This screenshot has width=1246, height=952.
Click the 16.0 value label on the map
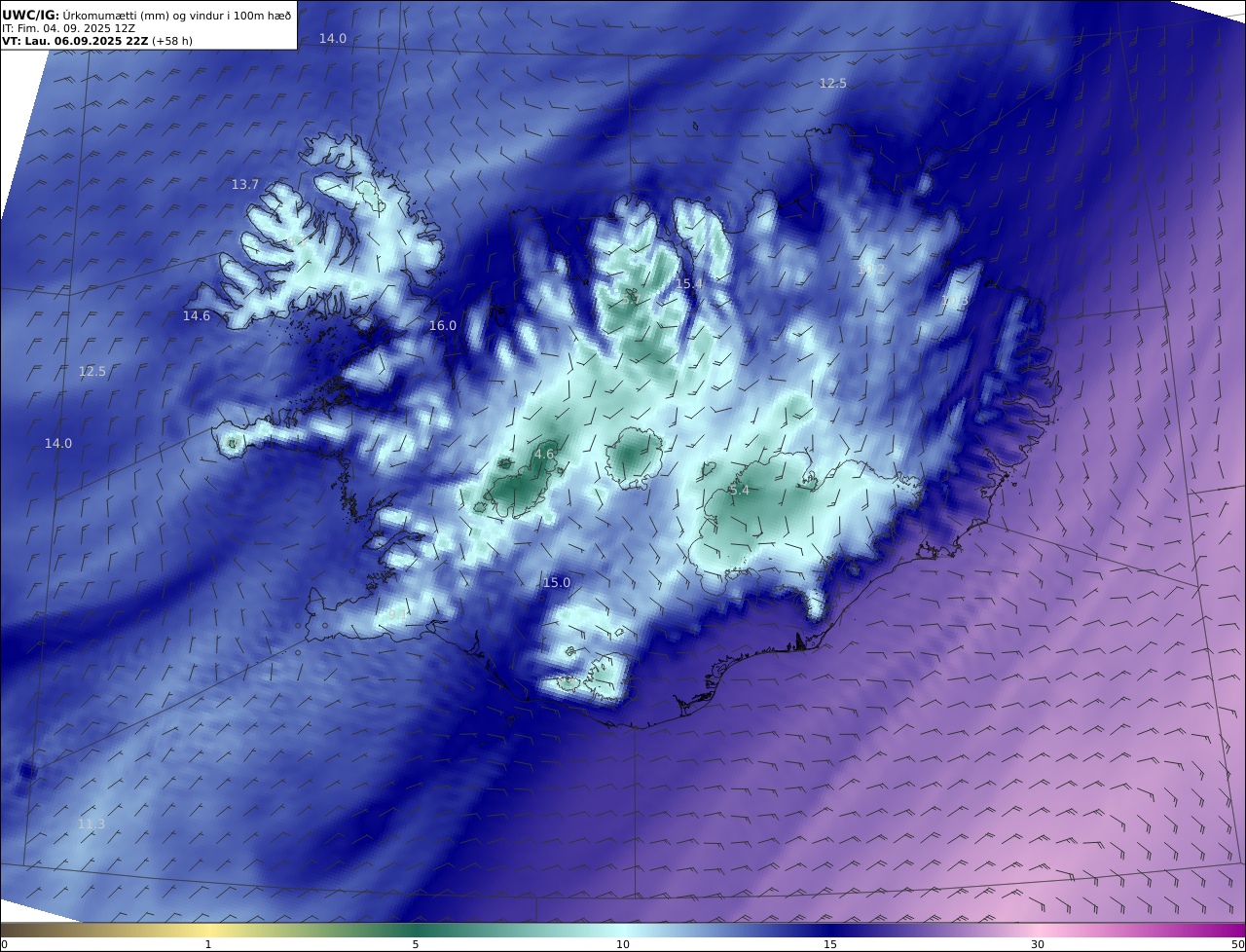[443, 325]
